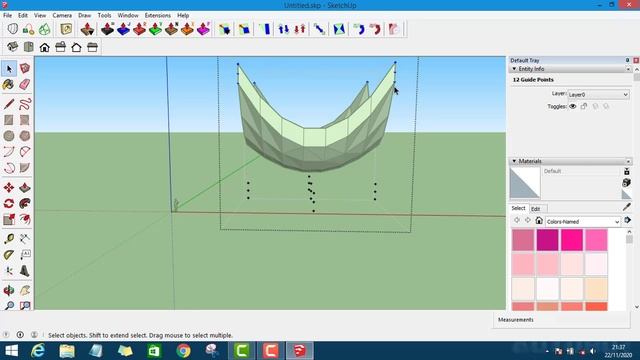Pick the Sample Paint eyedropper
This screenshot has height=360, width=640.
point(627,207)
